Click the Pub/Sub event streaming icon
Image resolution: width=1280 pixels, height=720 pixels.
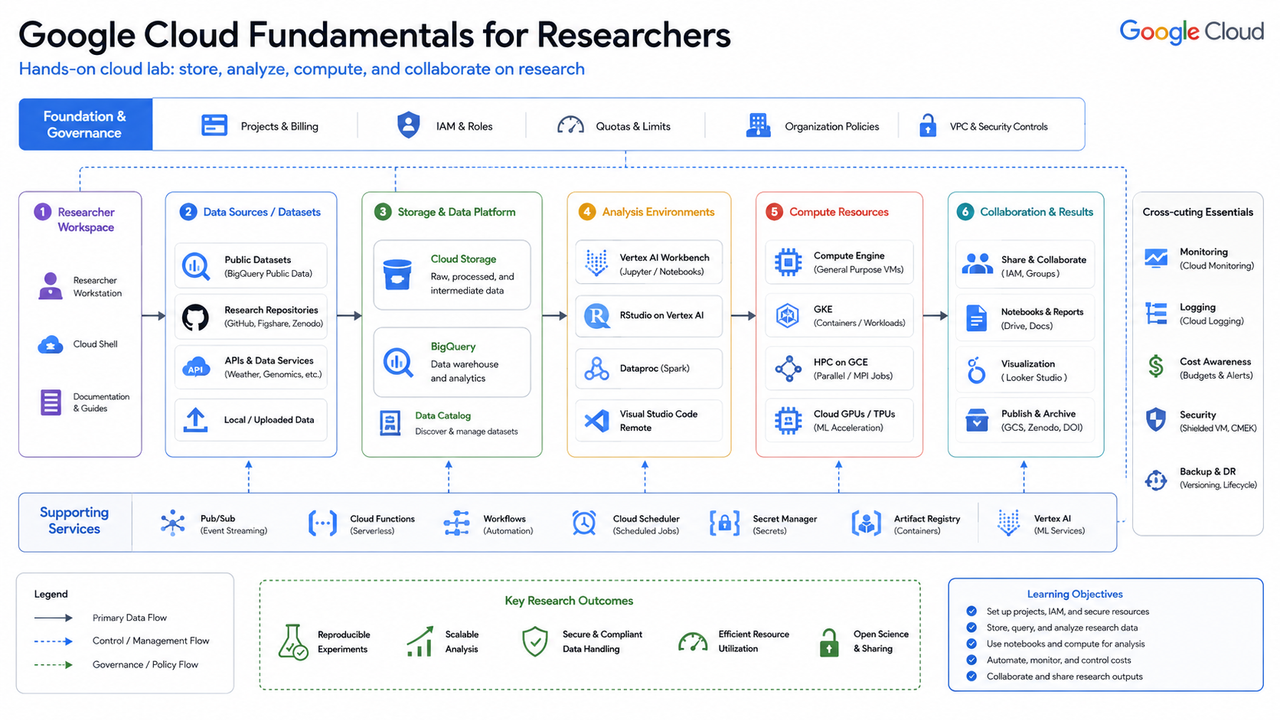(173, 524)
